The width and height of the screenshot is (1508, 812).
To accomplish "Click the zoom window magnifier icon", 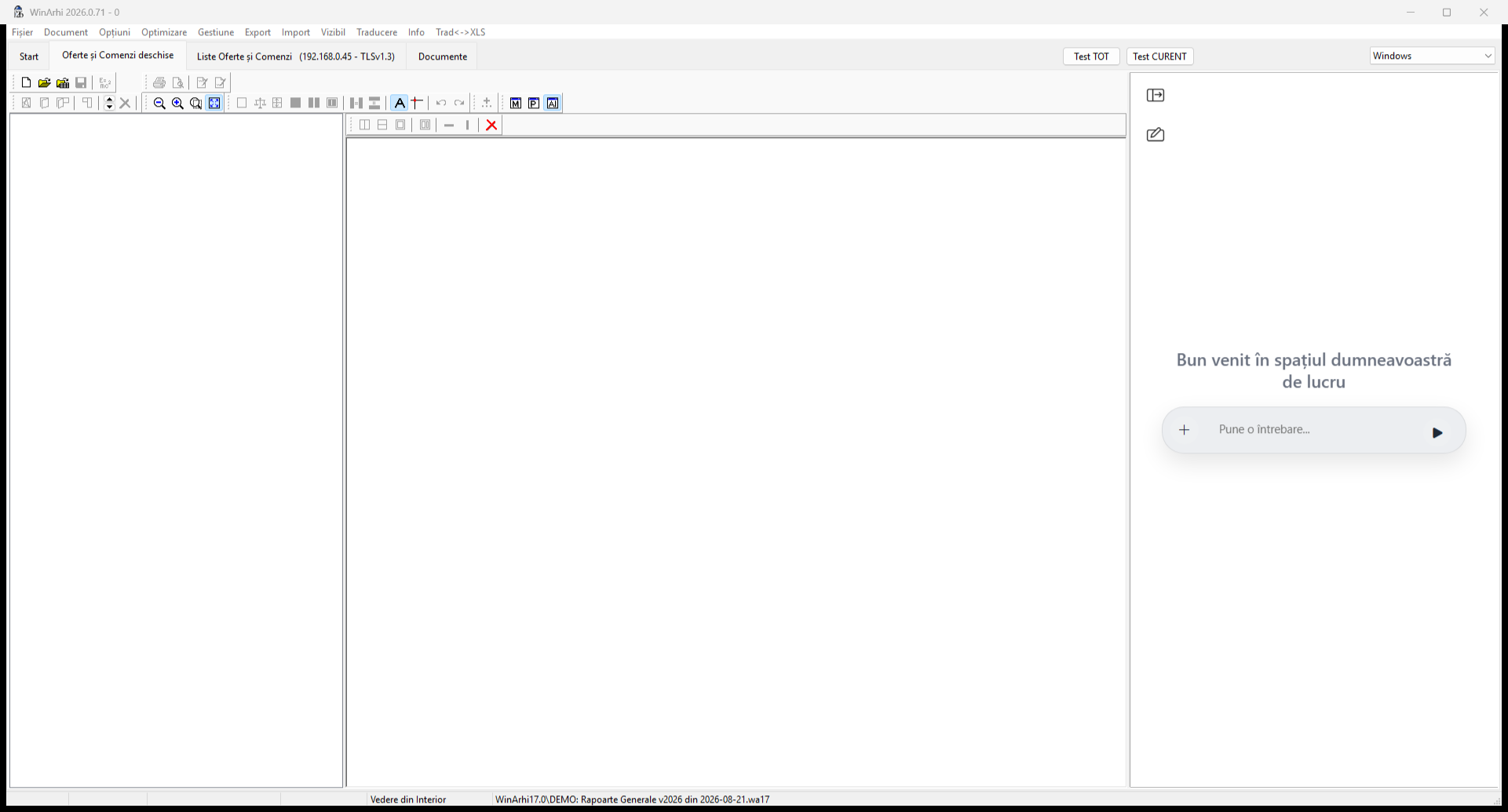I will (x=195, y=103).
